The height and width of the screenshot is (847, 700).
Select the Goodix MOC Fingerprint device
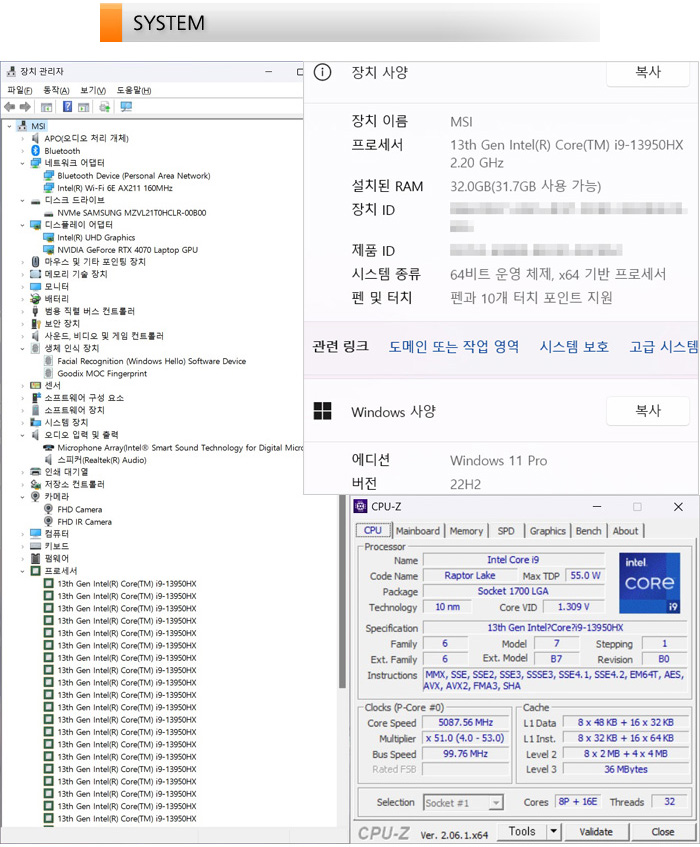pyautogui.click(x=102, y=373)
